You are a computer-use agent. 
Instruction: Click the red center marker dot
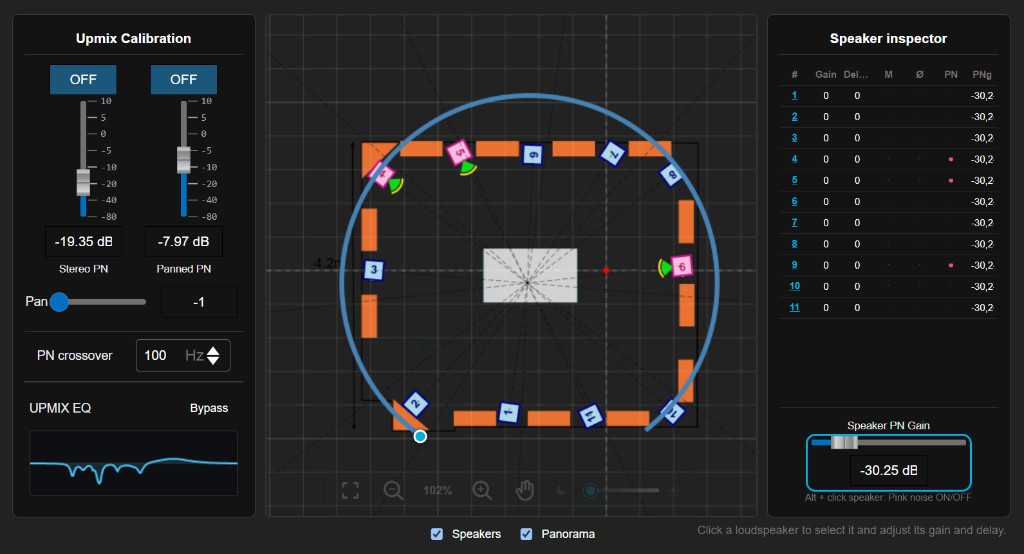(606, 270)
